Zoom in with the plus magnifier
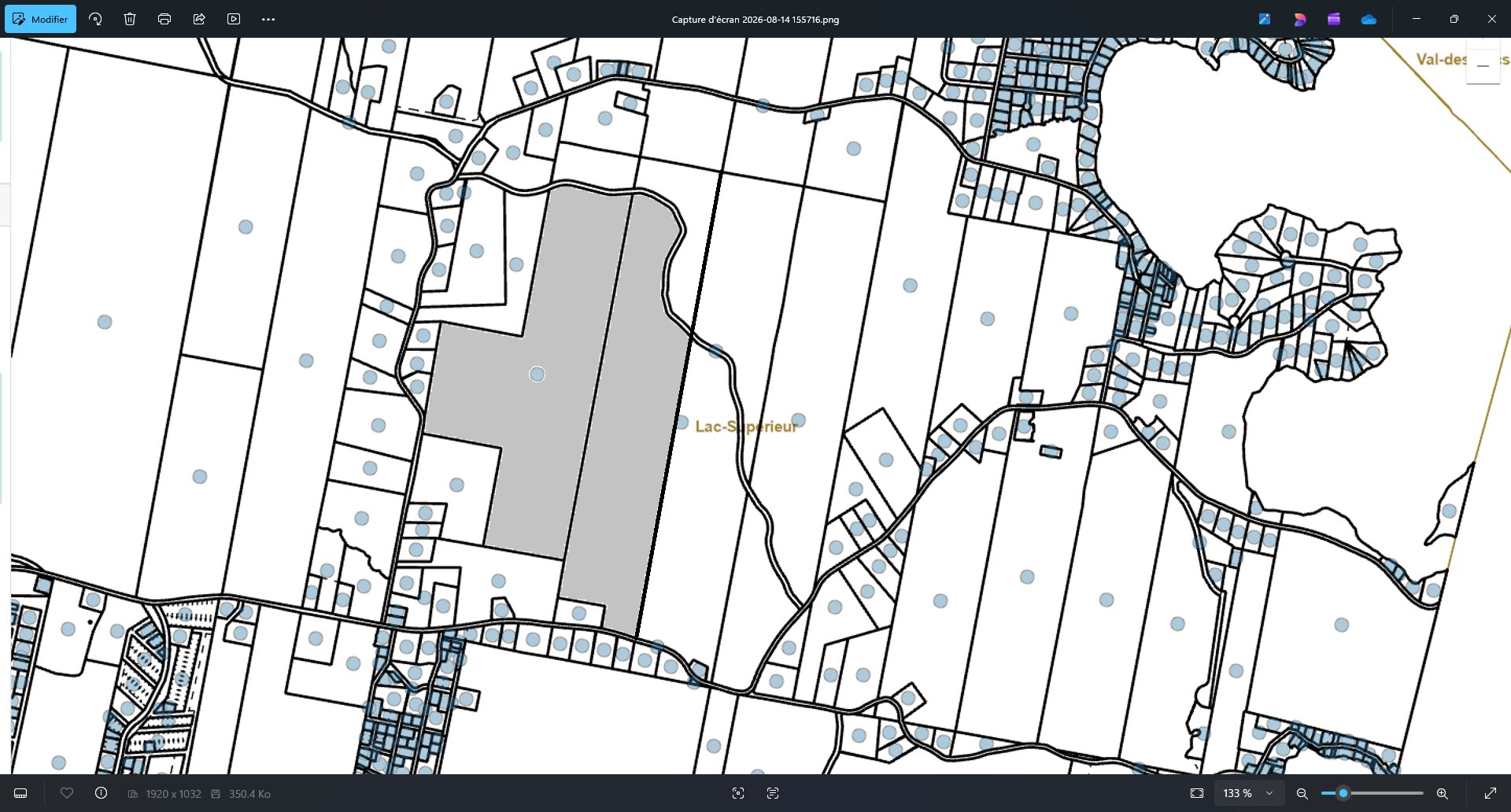Image resolution: width=1511 pixels, height=812 pixels. 1443,793
